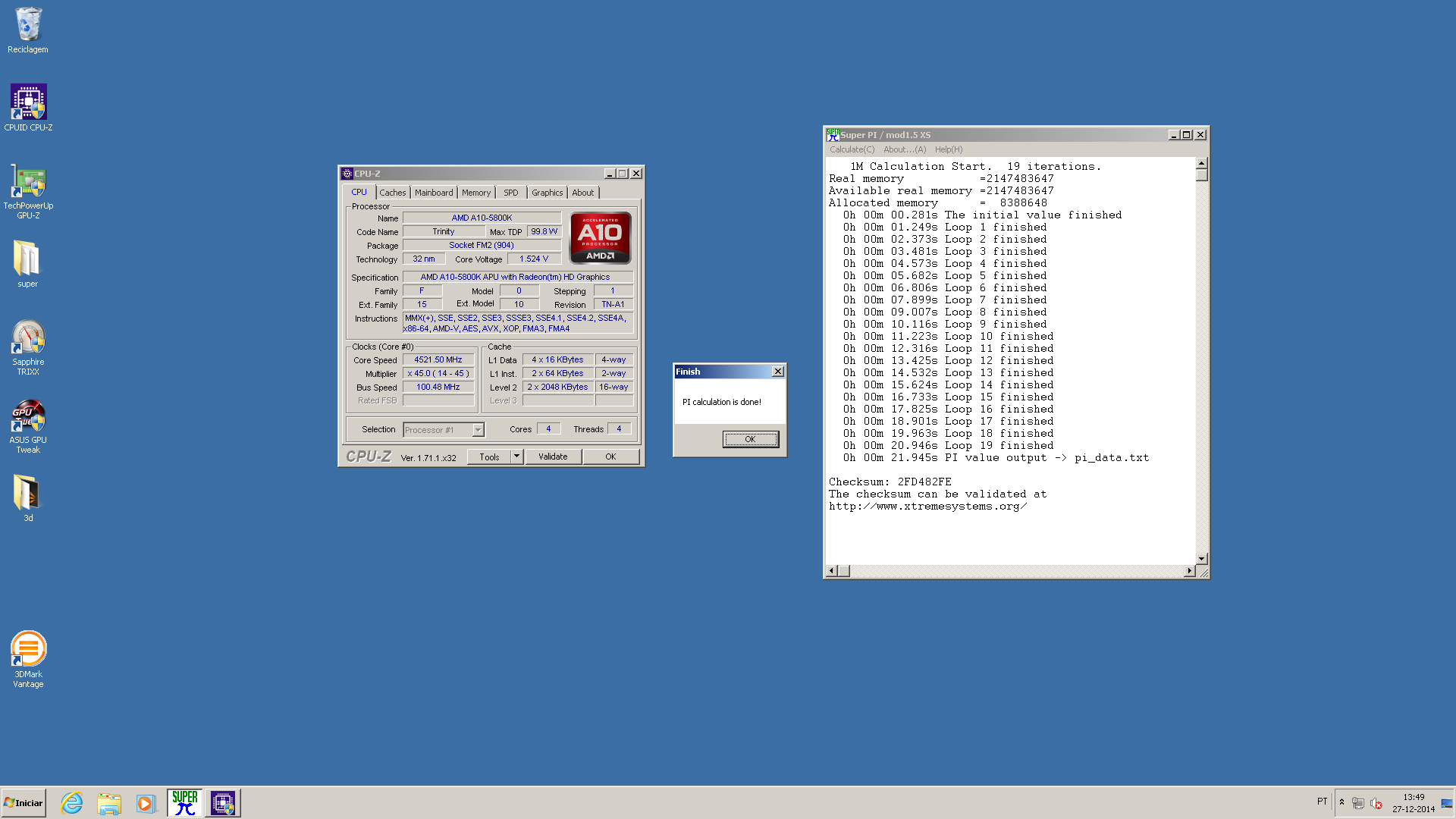Select the ASUS GPU Tweak desktop shortcut
Viewport: 1456px width, 819px height.
pyautogui.click(x=28, y=426)
